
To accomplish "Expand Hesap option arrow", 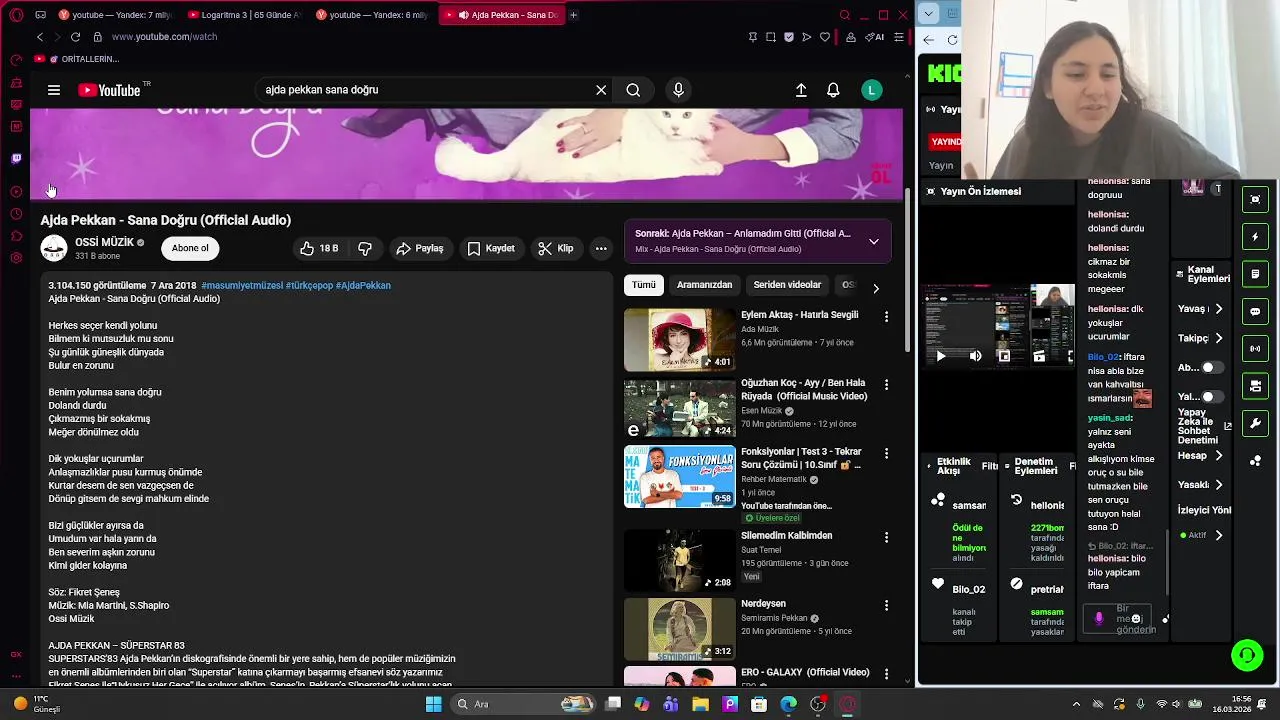I will pyautogui.click(x=1219, y=456).
